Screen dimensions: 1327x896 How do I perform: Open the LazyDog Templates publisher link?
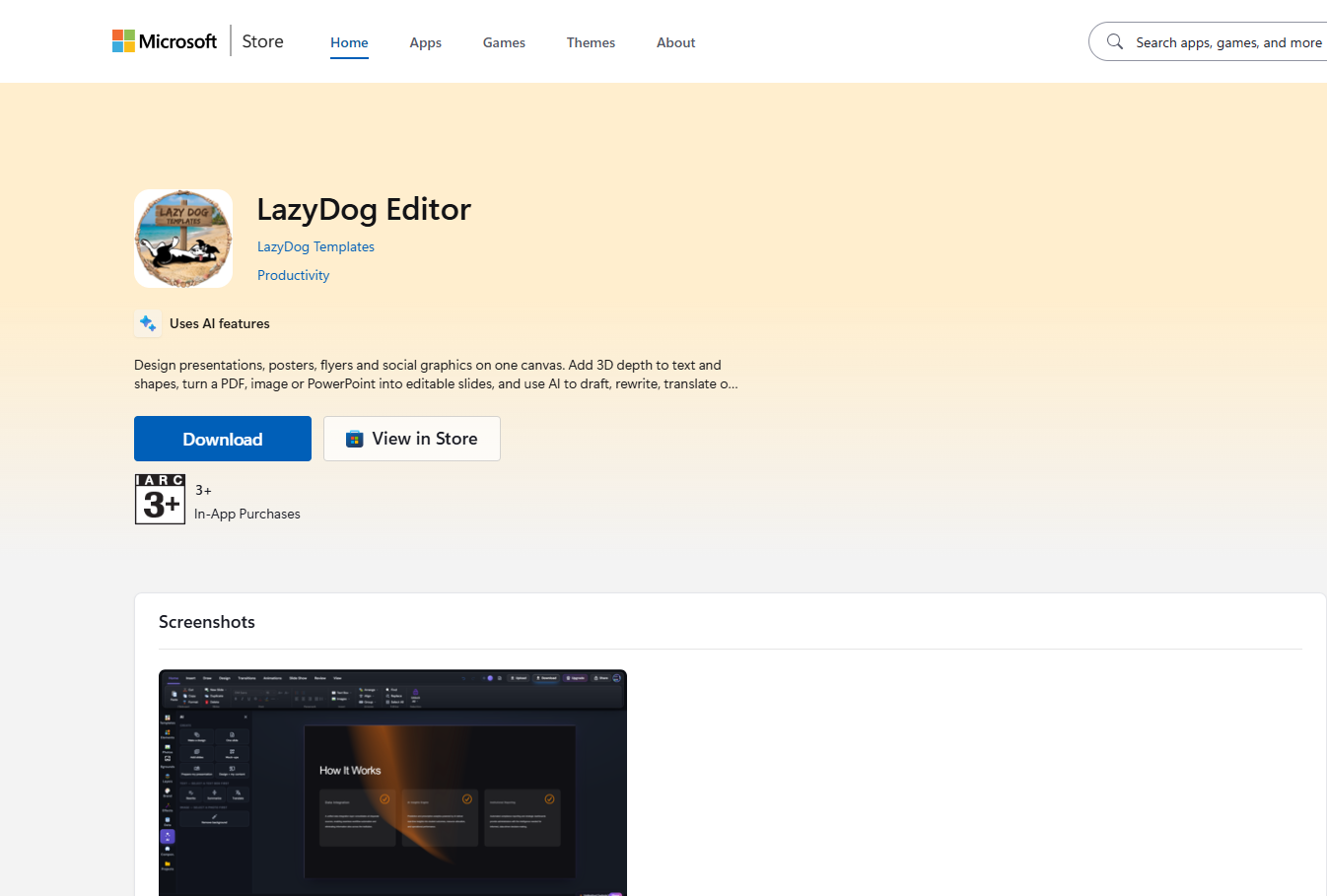pyautogui.click(x=315, y=246)
